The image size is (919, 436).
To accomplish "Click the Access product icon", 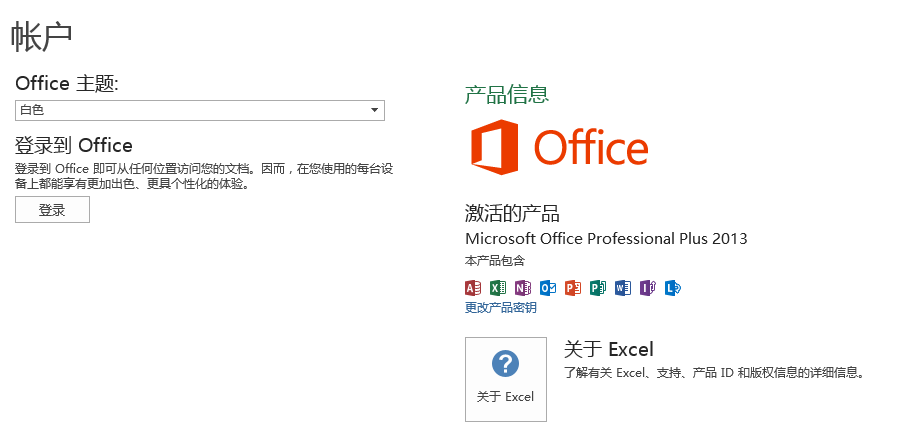I will [473, 288].
